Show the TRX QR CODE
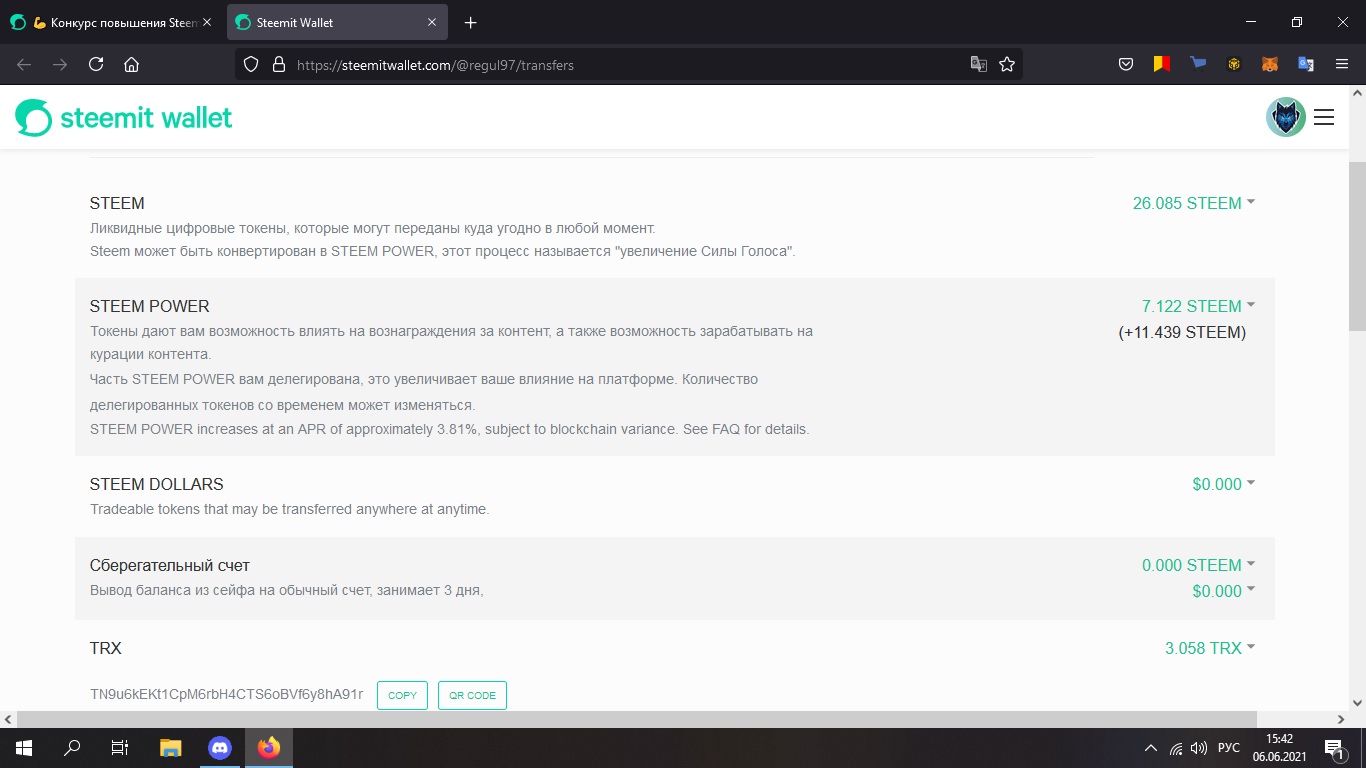 pyautogui.click(x=472, y=695)
